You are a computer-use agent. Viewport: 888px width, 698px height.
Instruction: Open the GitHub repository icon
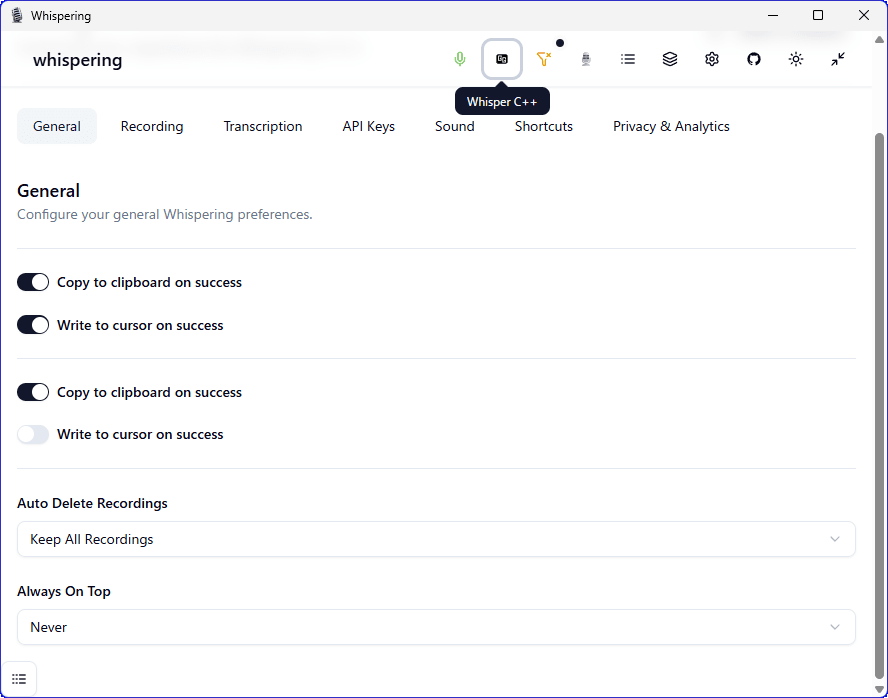[754, 59]
